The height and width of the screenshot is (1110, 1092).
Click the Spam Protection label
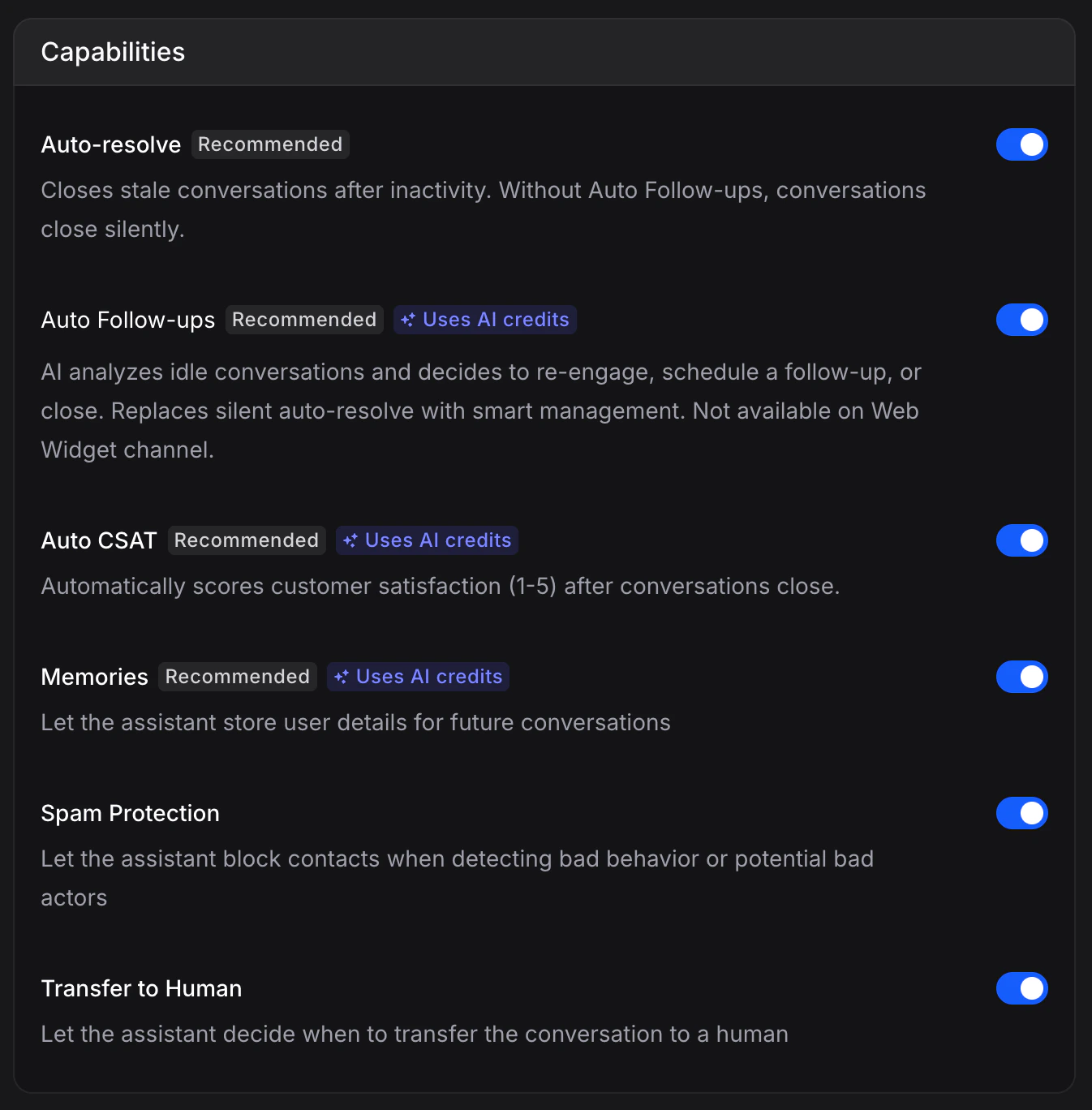(x=130, y=813)
